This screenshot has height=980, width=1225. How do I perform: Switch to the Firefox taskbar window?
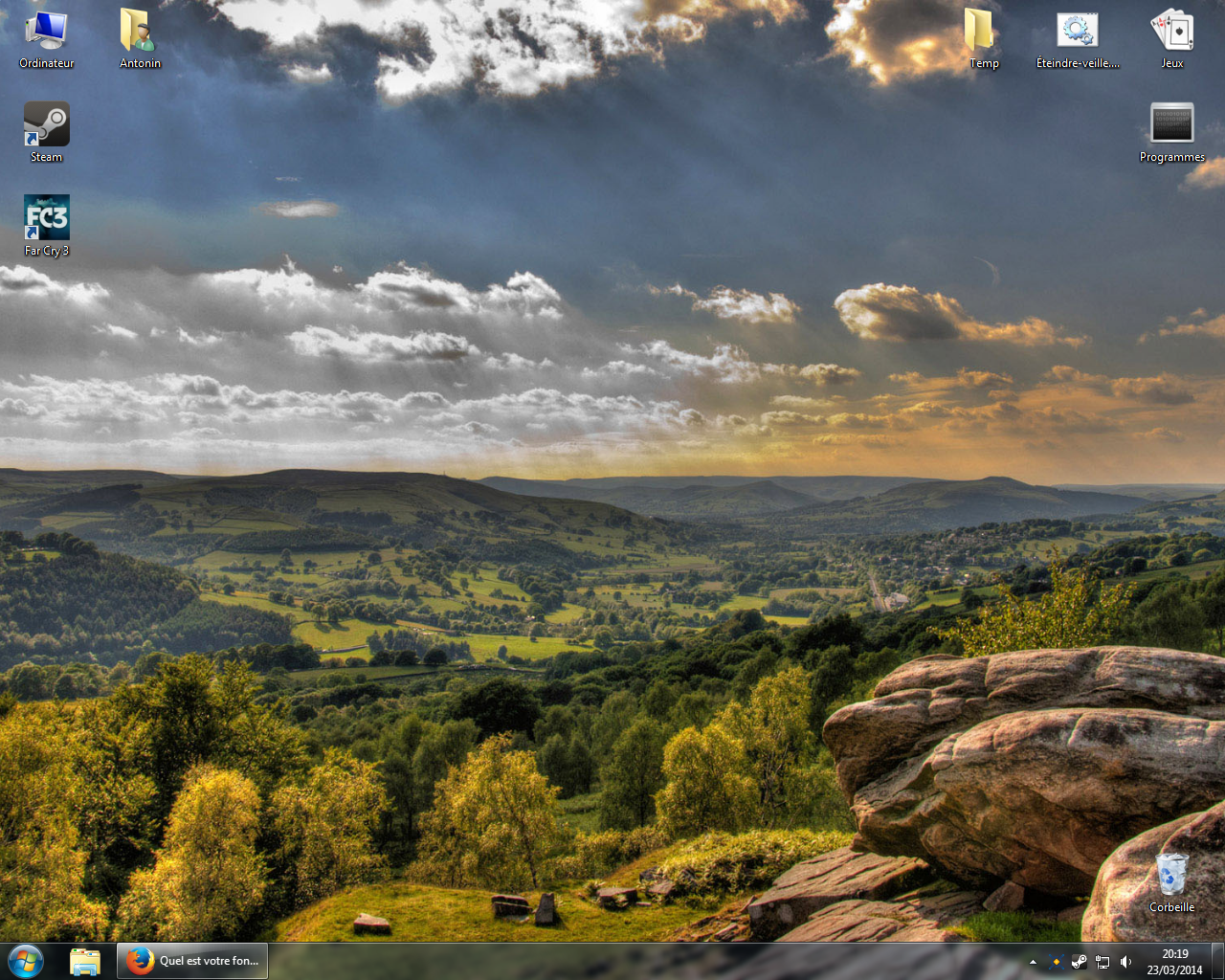[192, 961]
